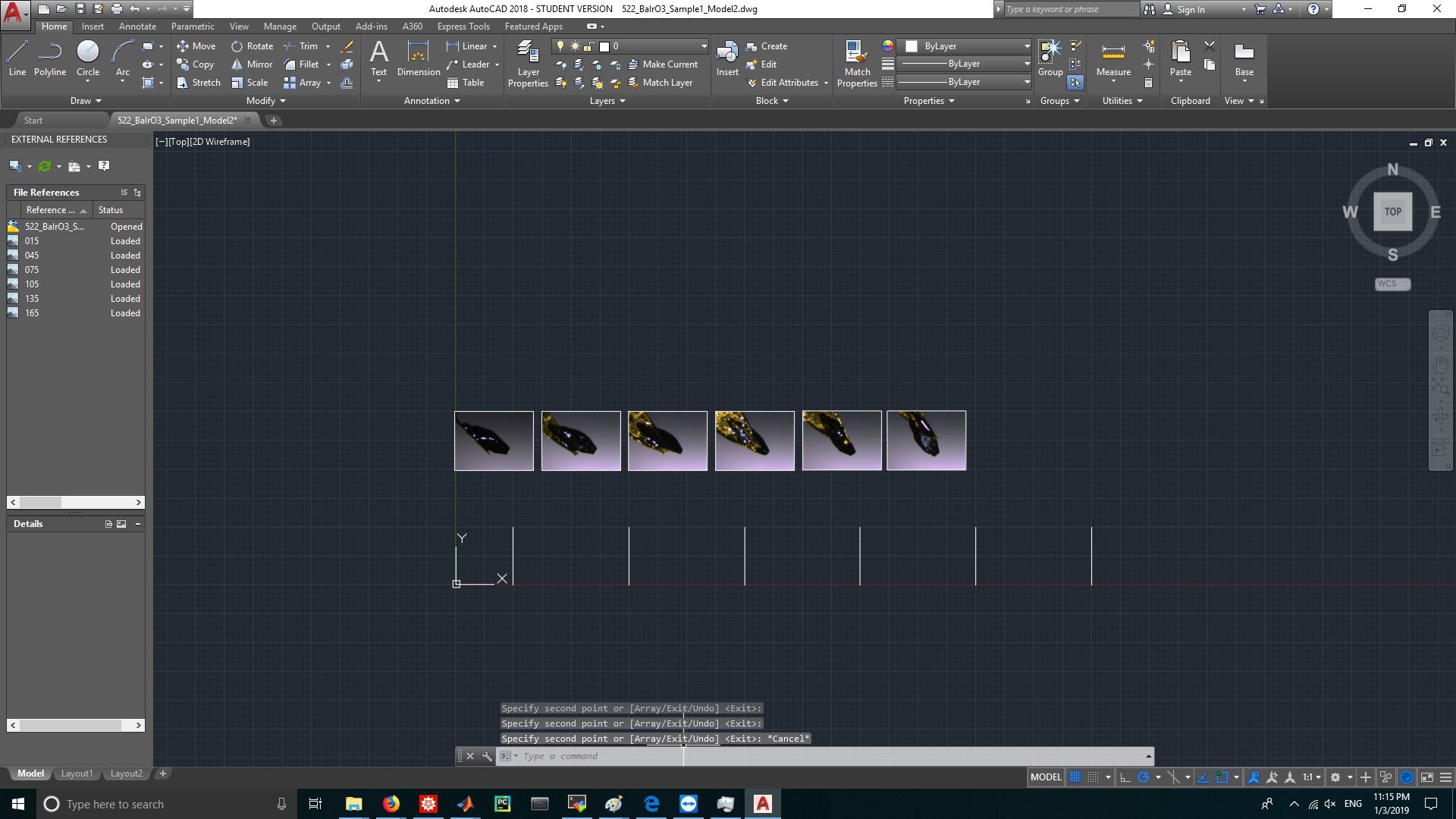Screen dimensions: 1456x819
Task: Open Layer Properties manager
Action: click(528, 64)
